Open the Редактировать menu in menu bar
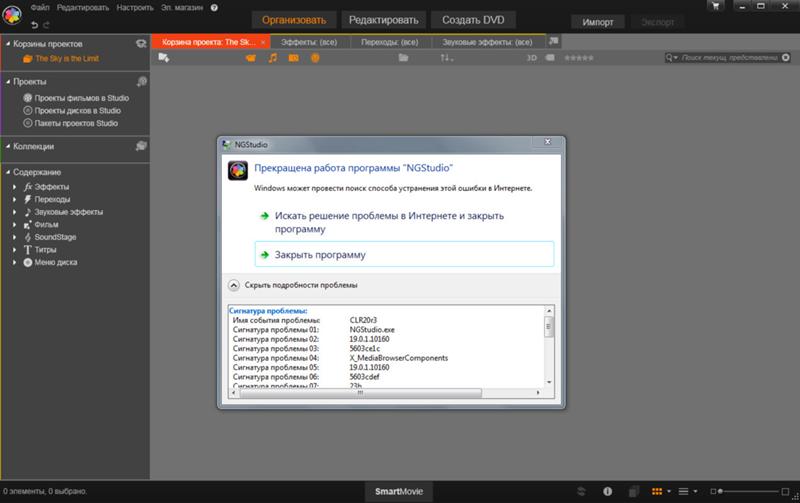The width and height of the screenshot is (800, 503). point(83,8)
